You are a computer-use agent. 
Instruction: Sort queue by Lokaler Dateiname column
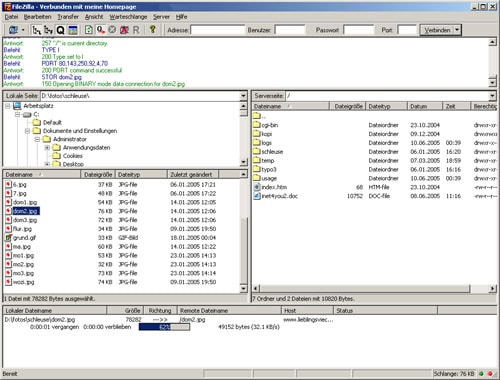[55, 311]
